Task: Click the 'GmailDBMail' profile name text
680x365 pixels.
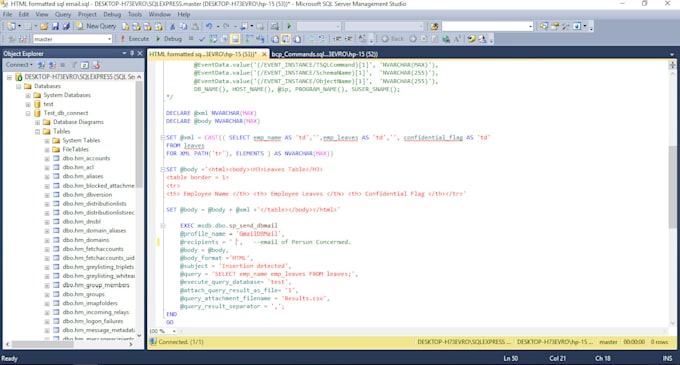Action: [x=258, y=234]
